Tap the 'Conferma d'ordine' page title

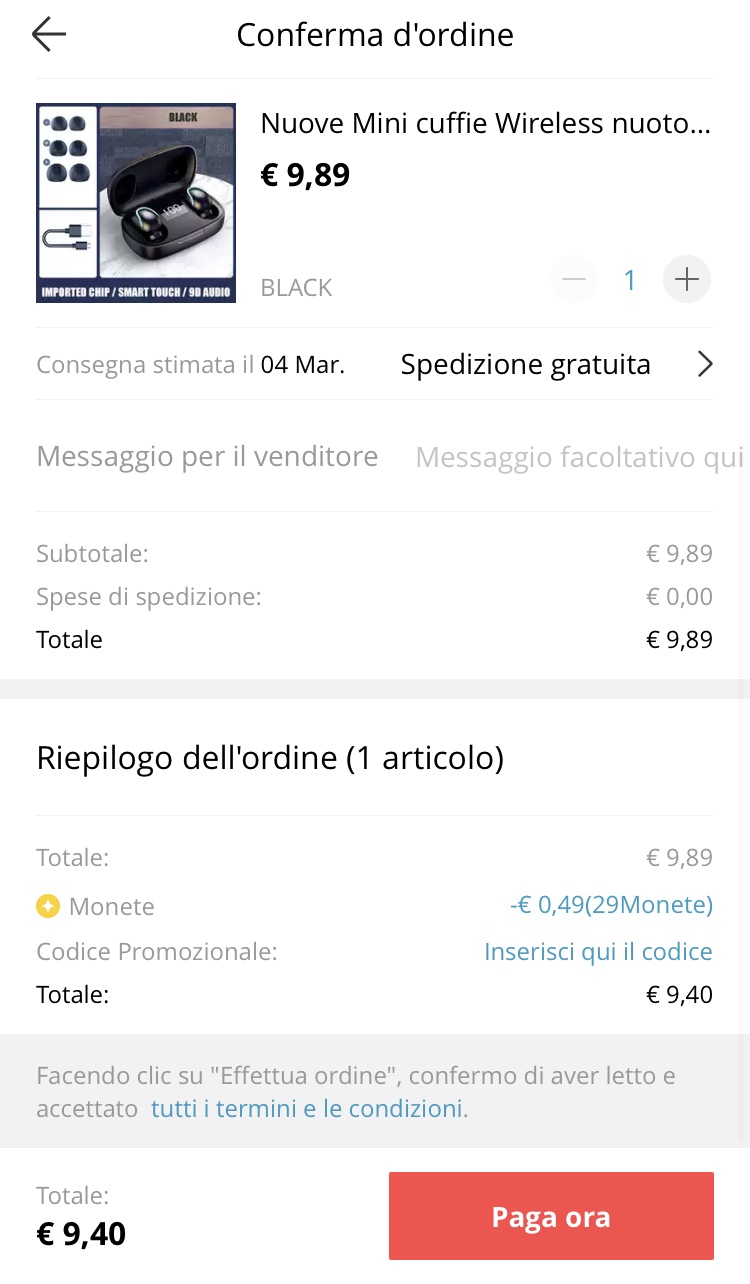[x=375, y=35]
